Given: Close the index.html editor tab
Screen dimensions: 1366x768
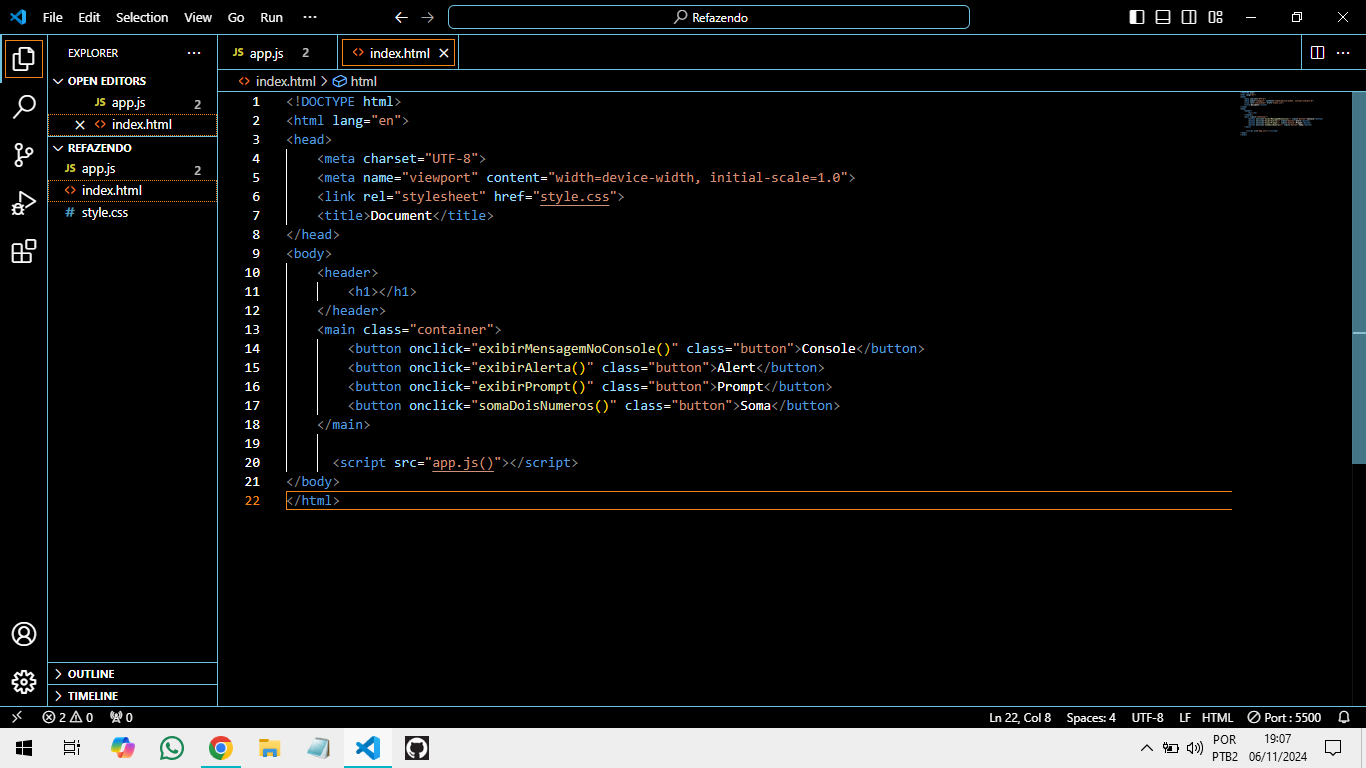Looking at the screenshot, I should 444,53.
